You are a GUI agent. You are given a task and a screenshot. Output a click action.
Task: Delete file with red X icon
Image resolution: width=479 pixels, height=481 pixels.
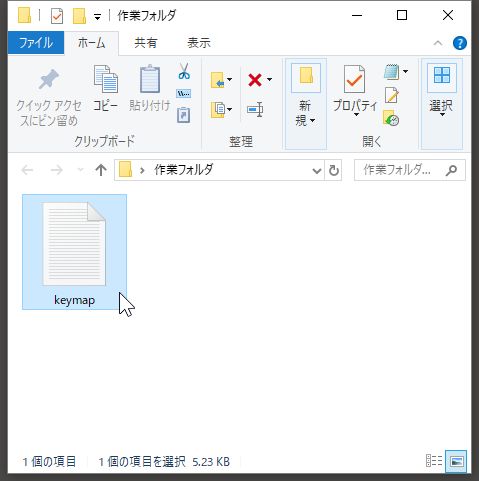(x=255, y=80)
